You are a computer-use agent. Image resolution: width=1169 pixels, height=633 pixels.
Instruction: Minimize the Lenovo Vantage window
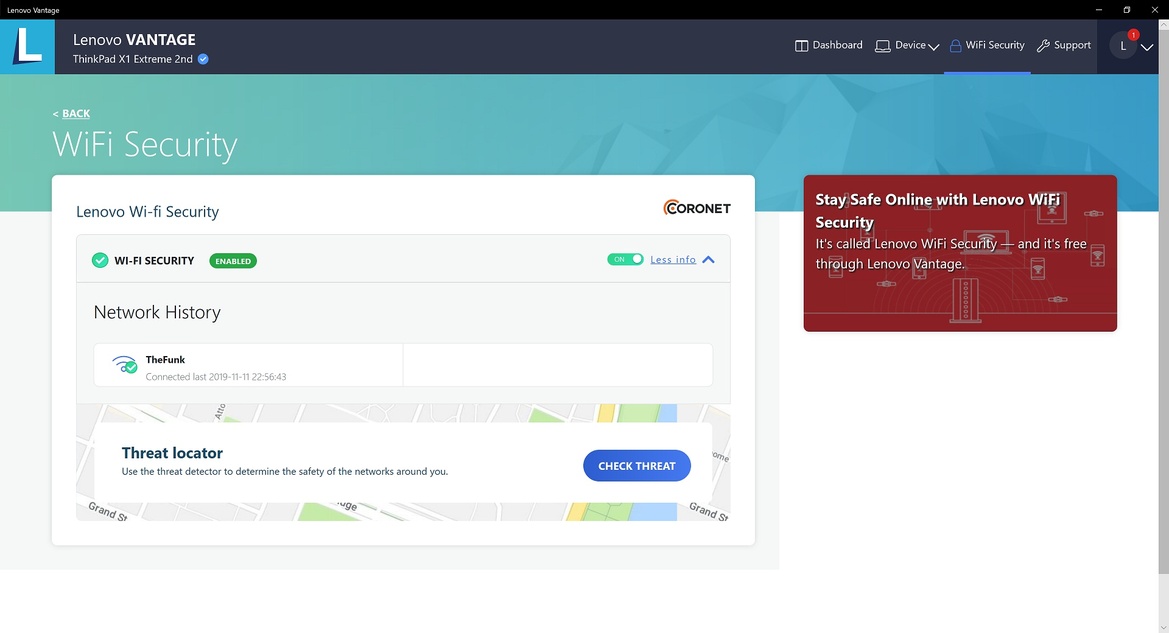(x=1099, y=10)
